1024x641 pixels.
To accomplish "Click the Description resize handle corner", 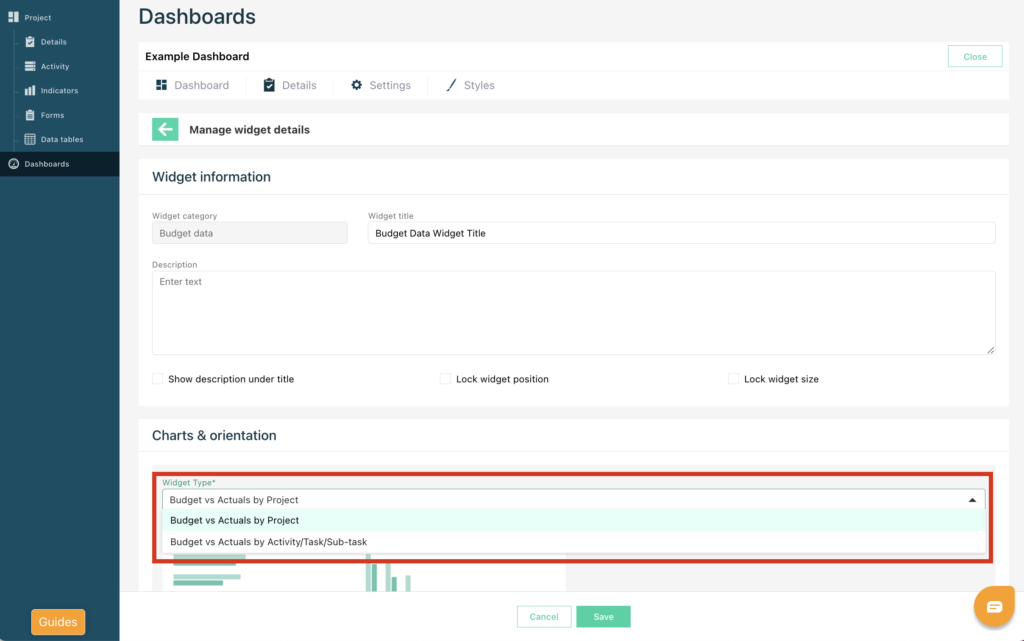I will [x=991, y=350].
